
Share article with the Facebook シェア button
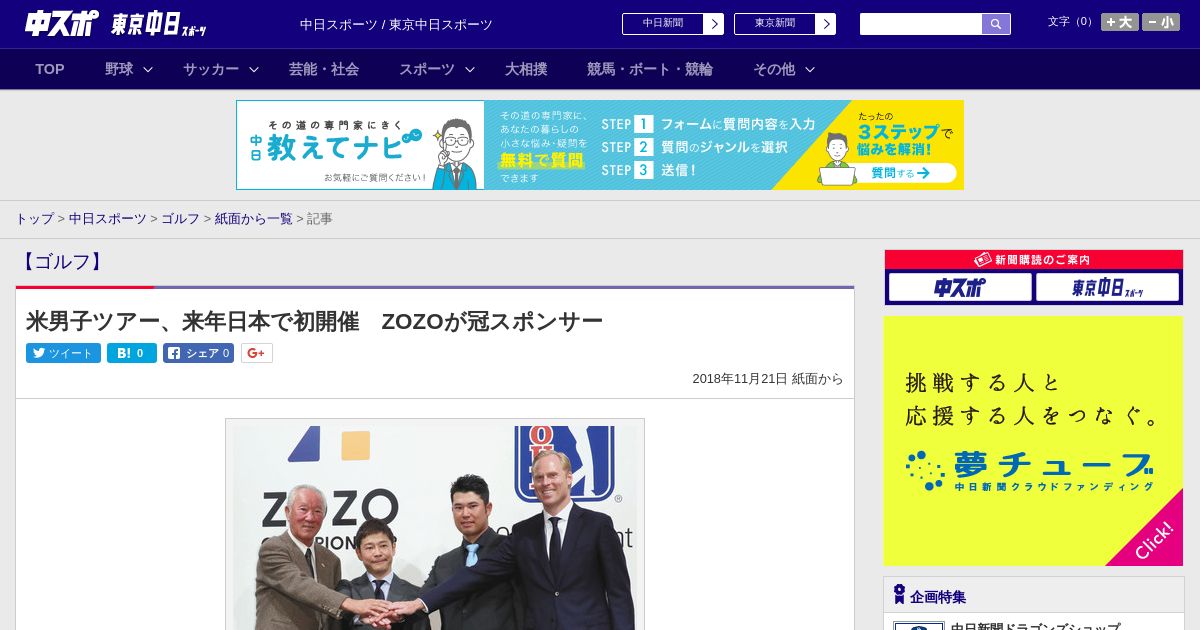tap(199, 353)
